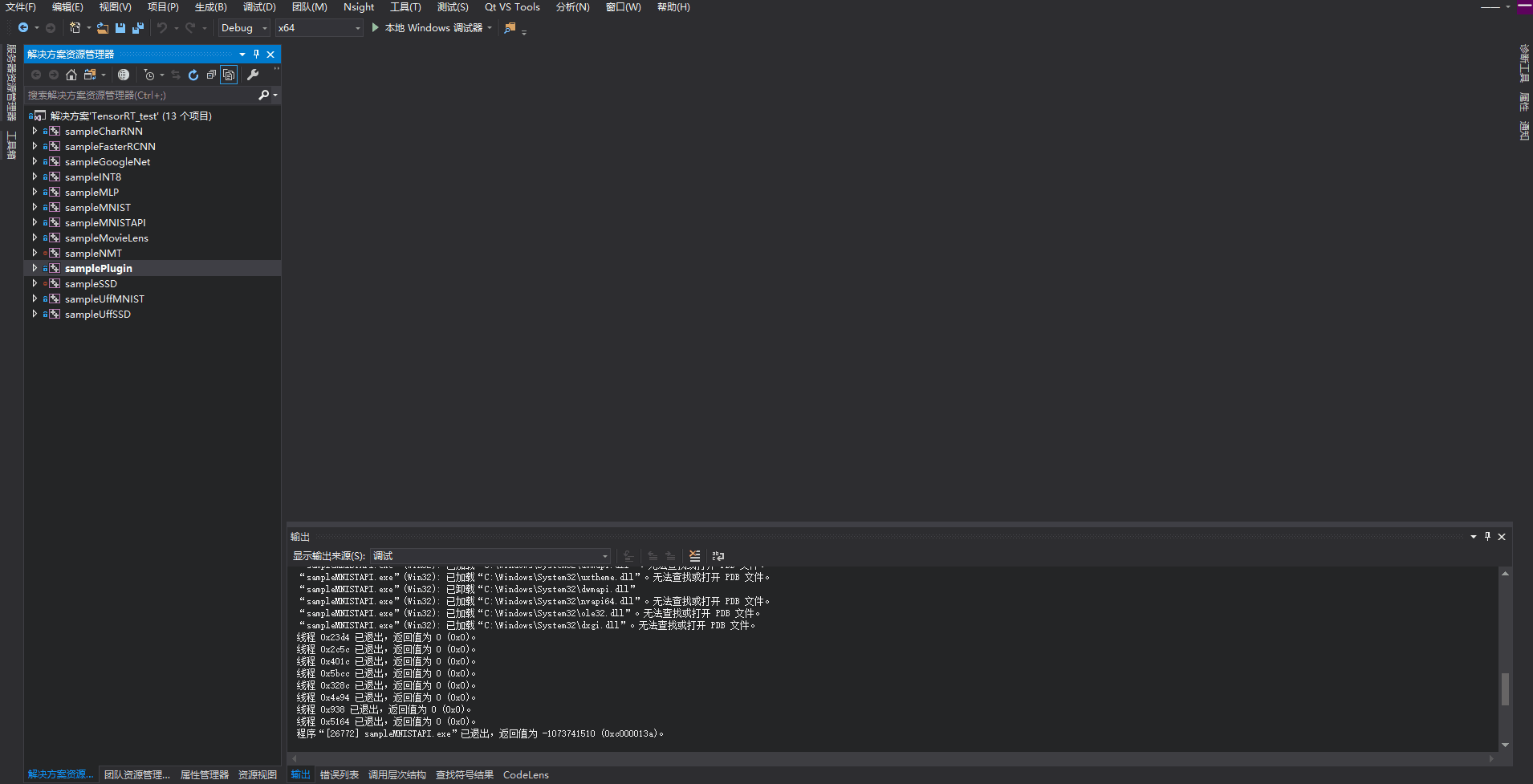1533x784 pixels.
Task: Click the Navigate Backward arrow in main toolbar
Action: click(23, 28)
